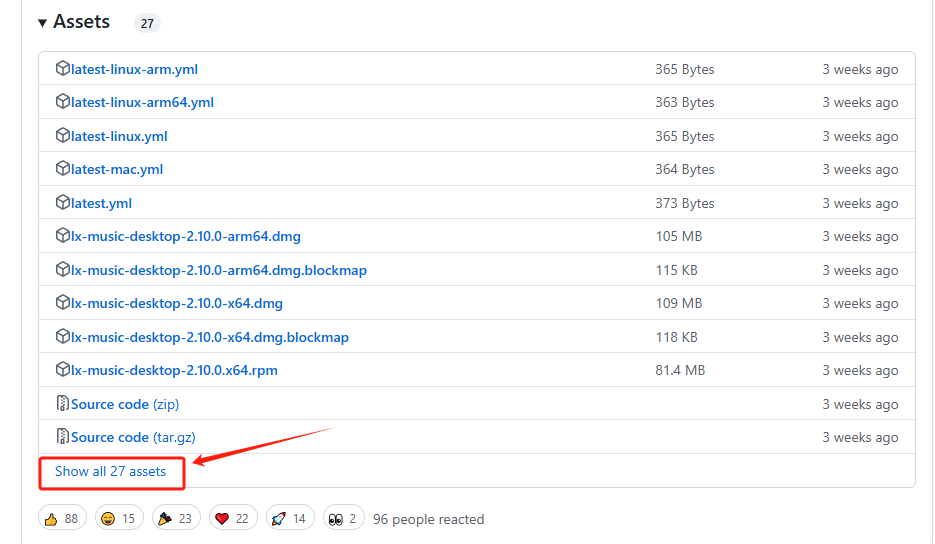
Task: React with thumbs up emoji
Action: click(x=62, y=518)
